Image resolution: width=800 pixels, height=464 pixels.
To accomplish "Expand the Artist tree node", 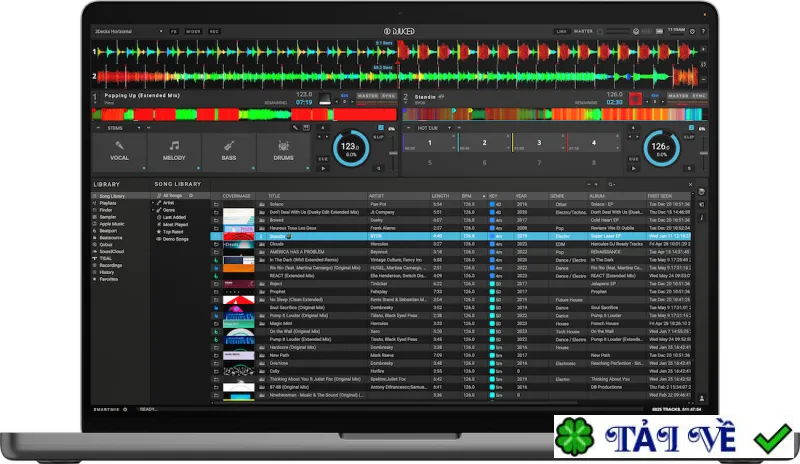I will point(153,203).
